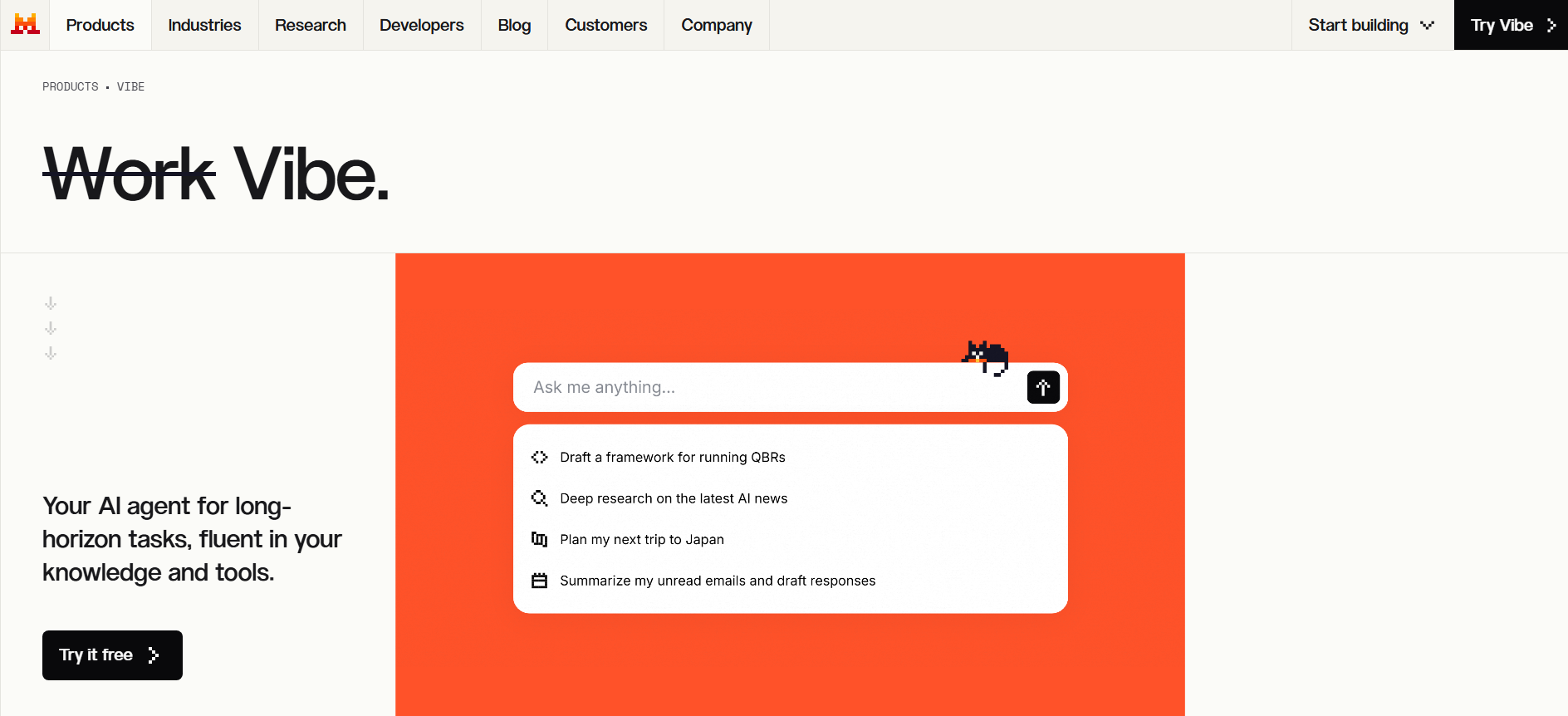The height and width of the screenshot is (716, 1568).
Task: Open the Developers menu
Action: point(422,25)
